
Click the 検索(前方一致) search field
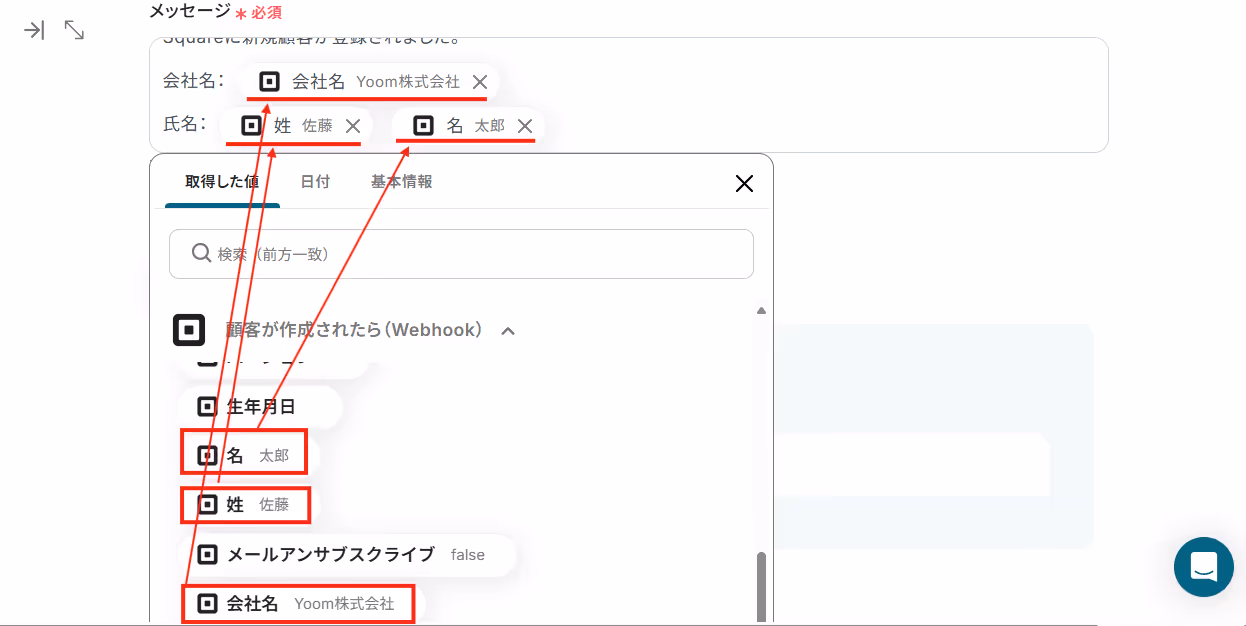[x=461, y=254]
